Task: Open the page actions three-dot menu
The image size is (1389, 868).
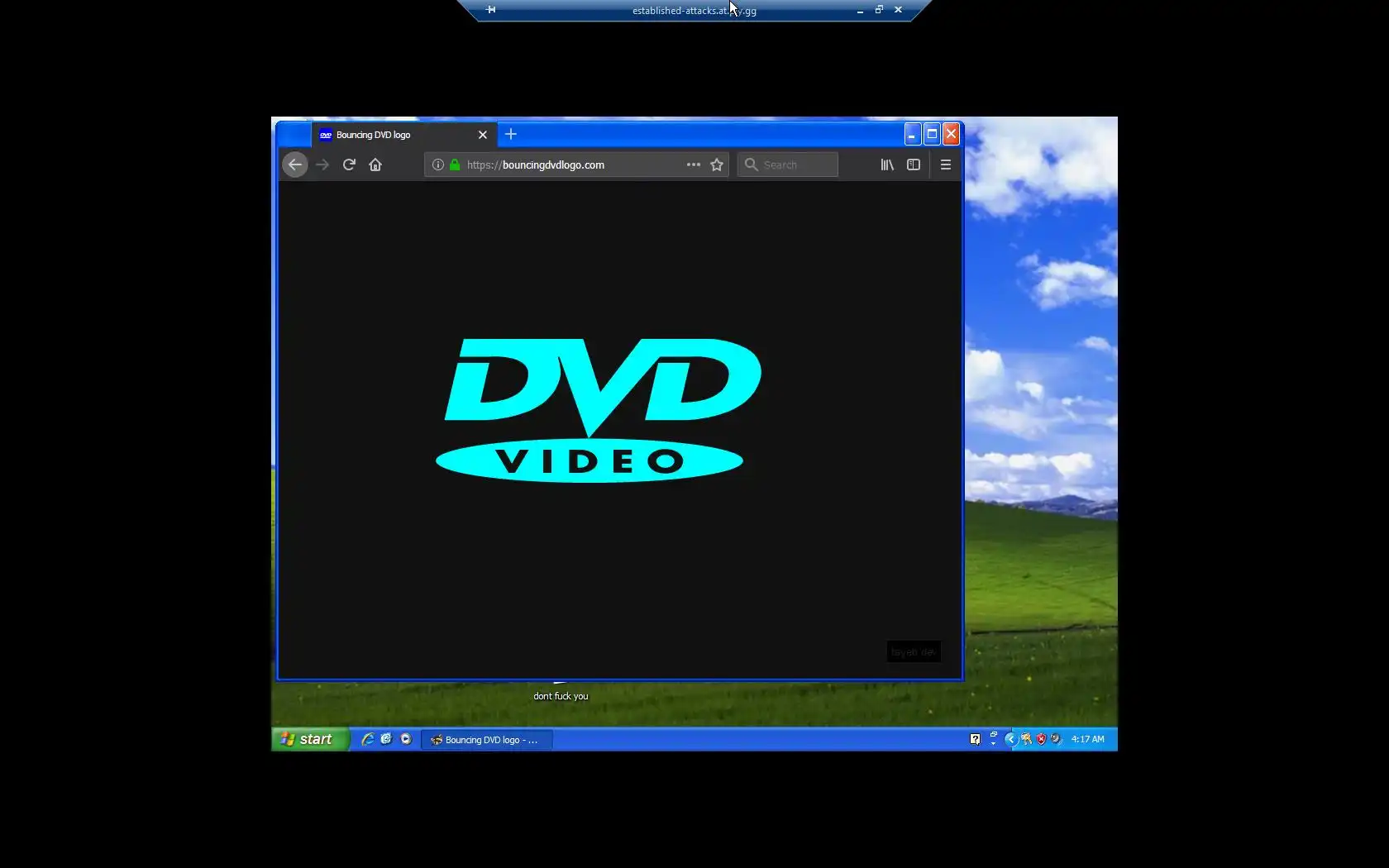Action: pyautogui.click(x=694, y=165)
